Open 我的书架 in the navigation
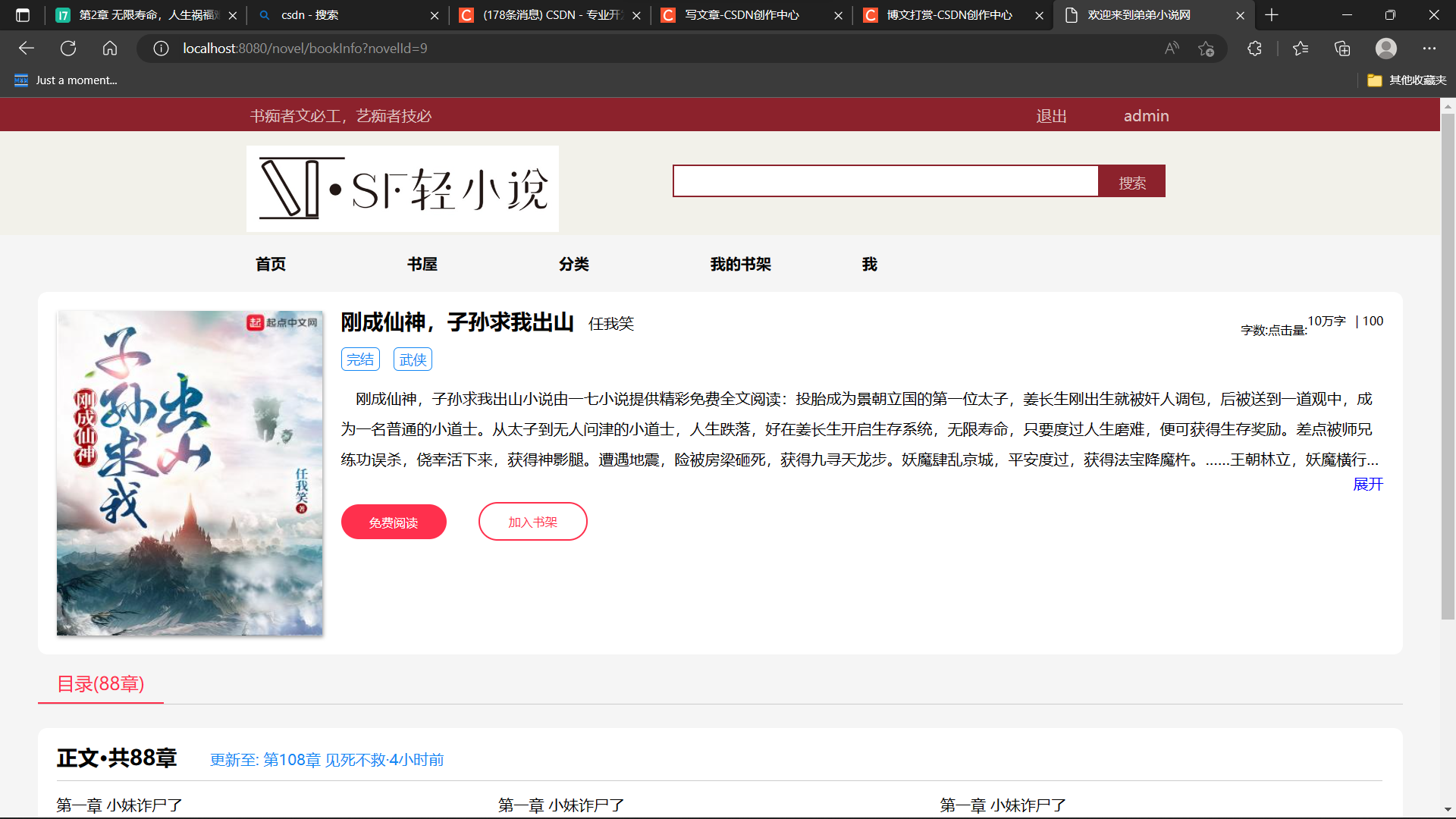 [x=741, y=264]
